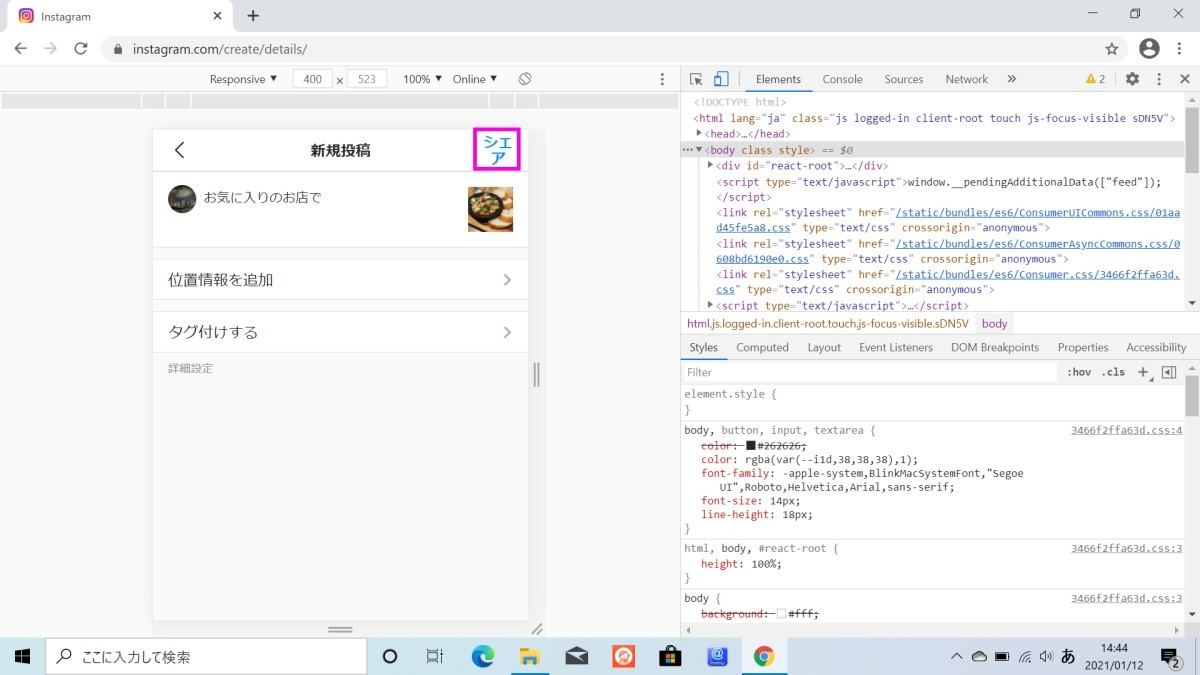This screenshot has height=675, width=1200.
Task: Open Mail app from taskbar
Action: click(x=577, y=656)
